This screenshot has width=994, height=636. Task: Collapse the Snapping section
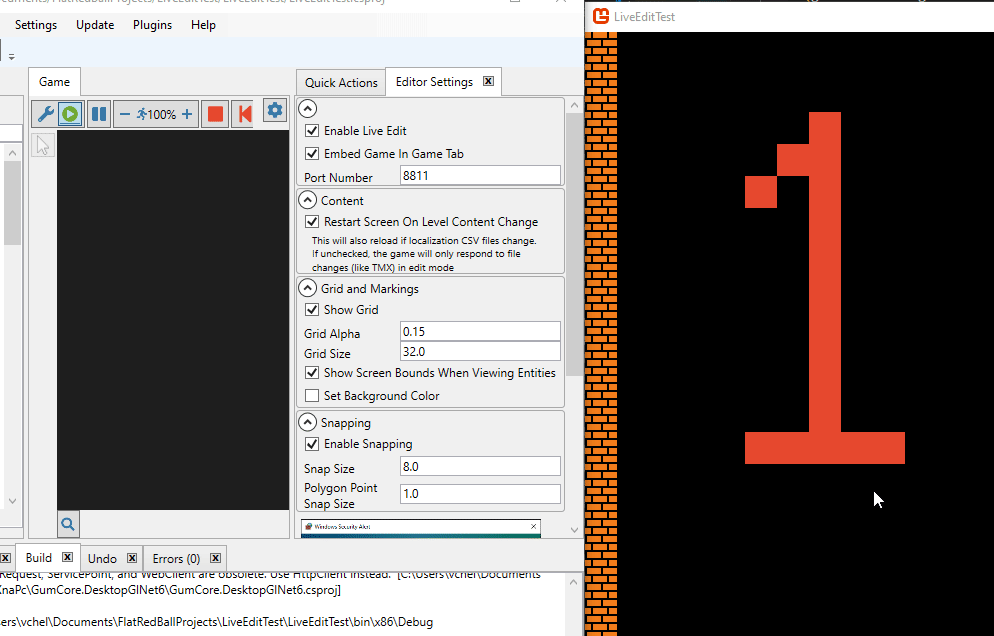coord(308,423)
